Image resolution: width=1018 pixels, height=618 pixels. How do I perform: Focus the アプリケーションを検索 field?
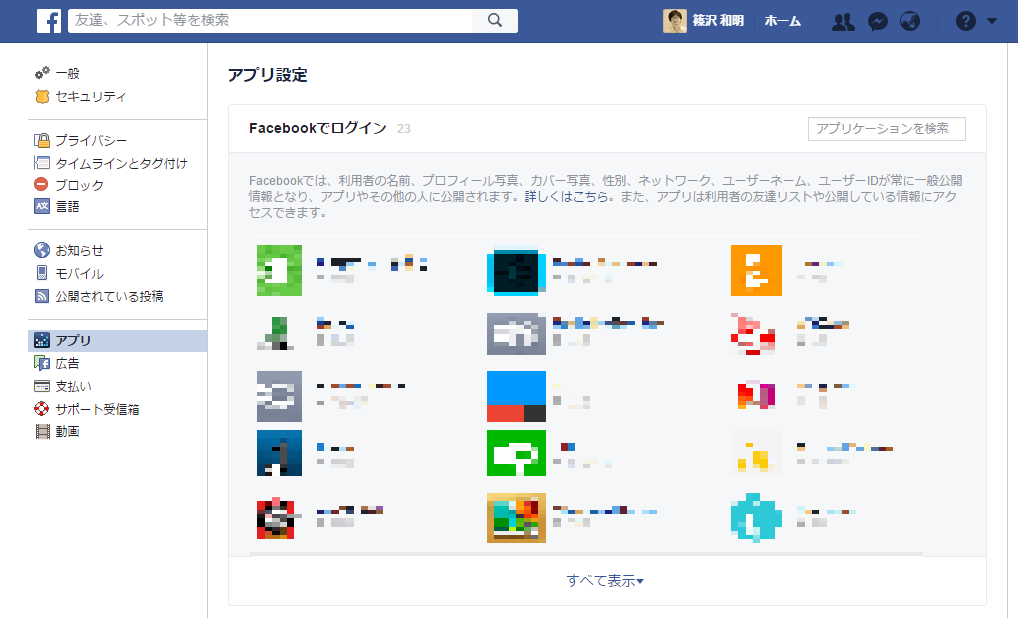(886, 129)
